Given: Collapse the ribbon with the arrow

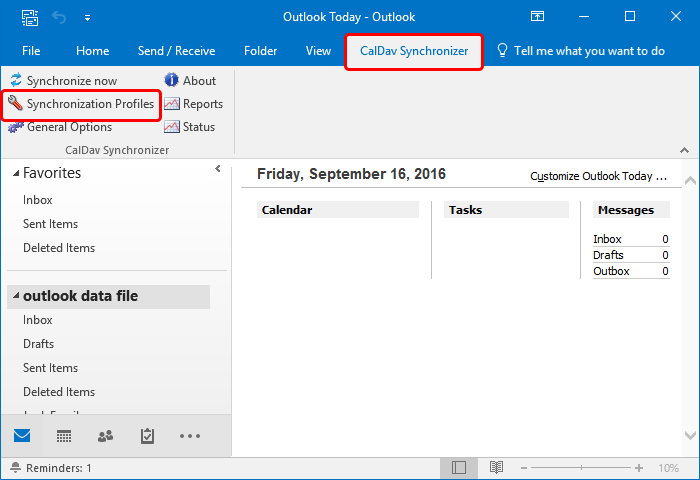Looking at the screenshot, I should tap(684, 149).
